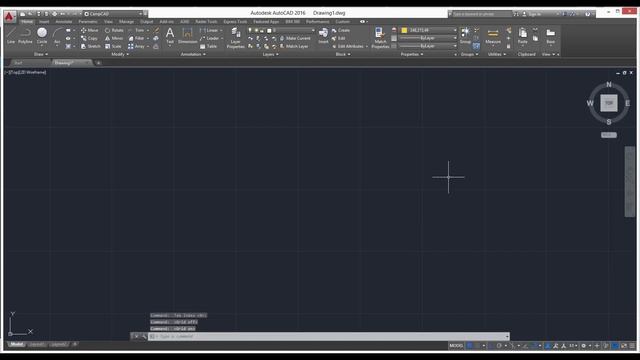Click the Linear dimension tool
Viewport: 640px width, 360px height.
[x=209, y=30]
